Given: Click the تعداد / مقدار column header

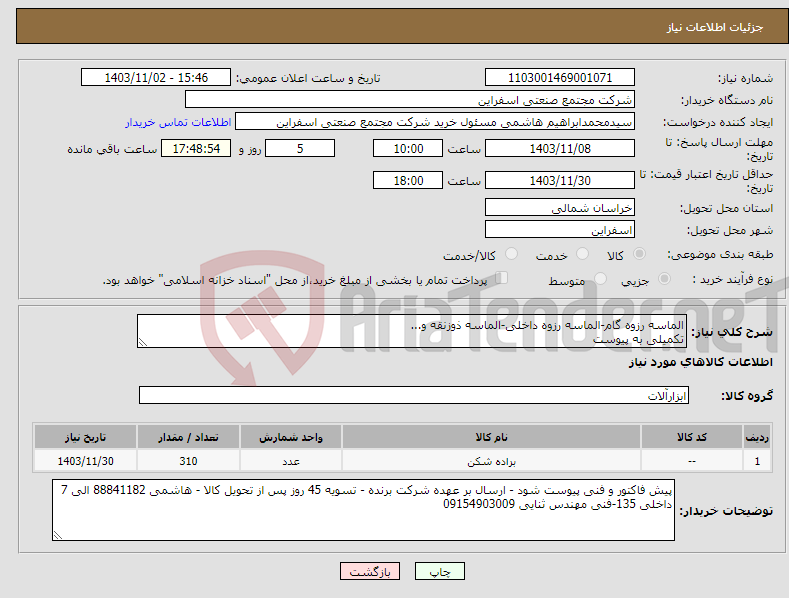Looking at the screenshot, I should [188, 437].
